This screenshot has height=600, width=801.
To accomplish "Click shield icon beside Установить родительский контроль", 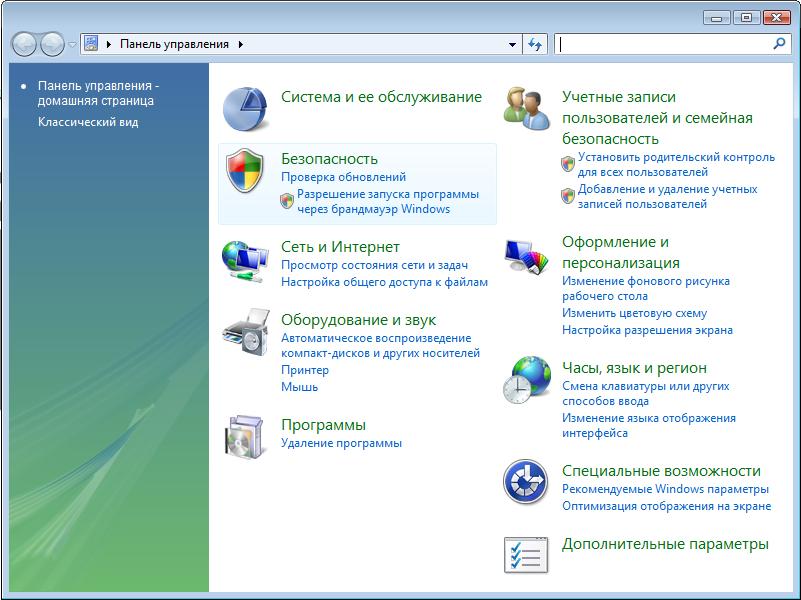I will coord(568,164).
